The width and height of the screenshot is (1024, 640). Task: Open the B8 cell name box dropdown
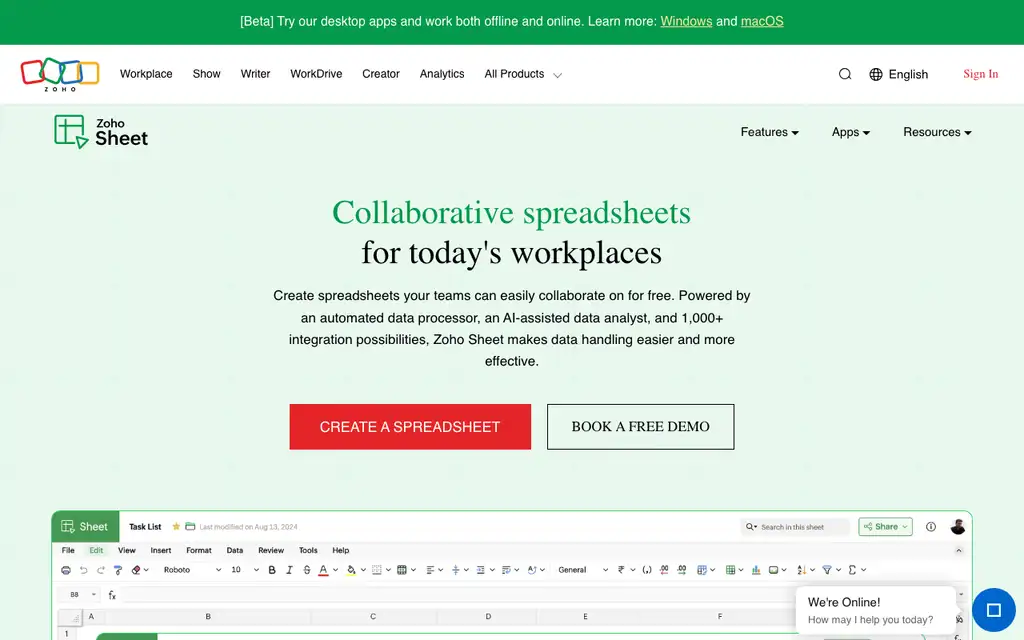(x=93, y=594)
